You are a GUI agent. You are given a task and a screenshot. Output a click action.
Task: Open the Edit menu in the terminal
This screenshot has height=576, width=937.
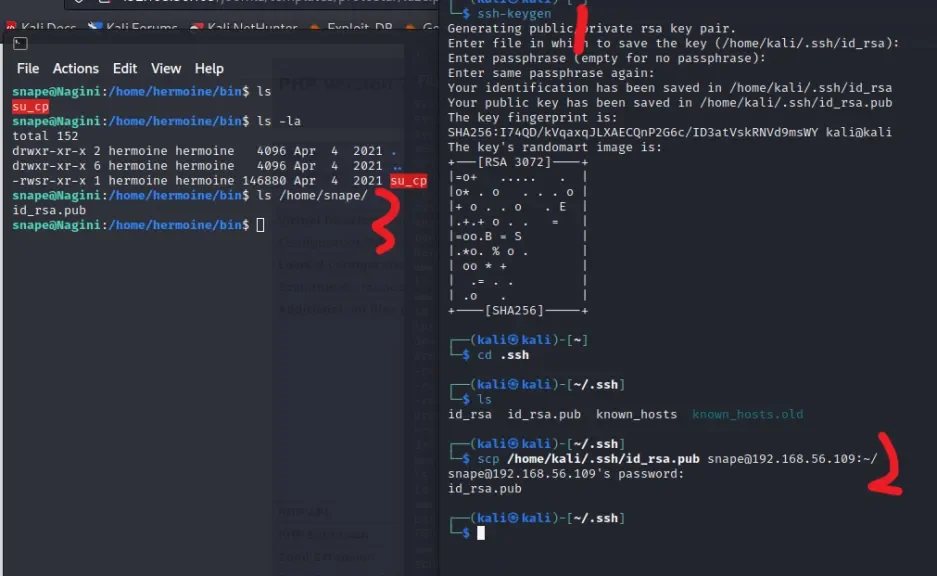coord(125,68)
